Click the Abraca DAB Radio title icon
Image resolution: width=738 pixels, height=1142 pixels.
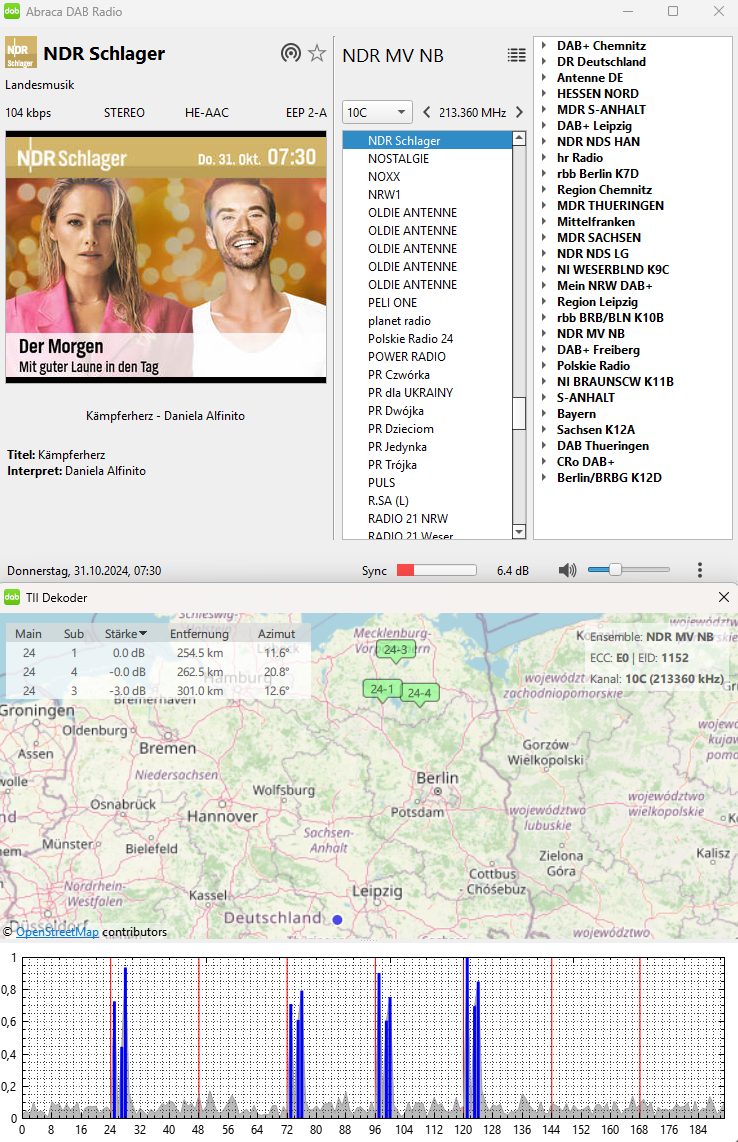click(12, 11)
